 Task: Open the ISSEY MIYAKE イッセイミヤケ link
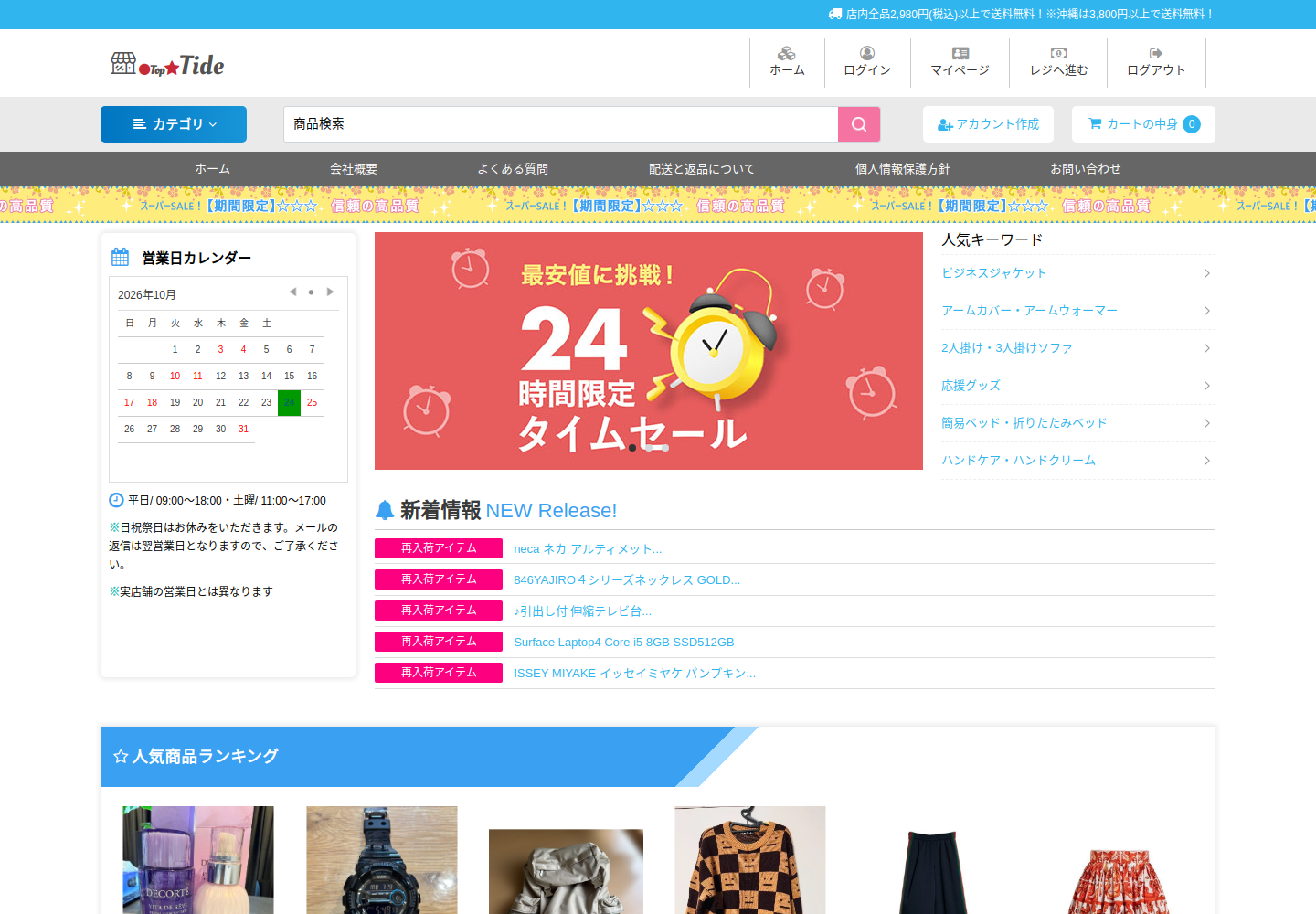coord(634,674)
